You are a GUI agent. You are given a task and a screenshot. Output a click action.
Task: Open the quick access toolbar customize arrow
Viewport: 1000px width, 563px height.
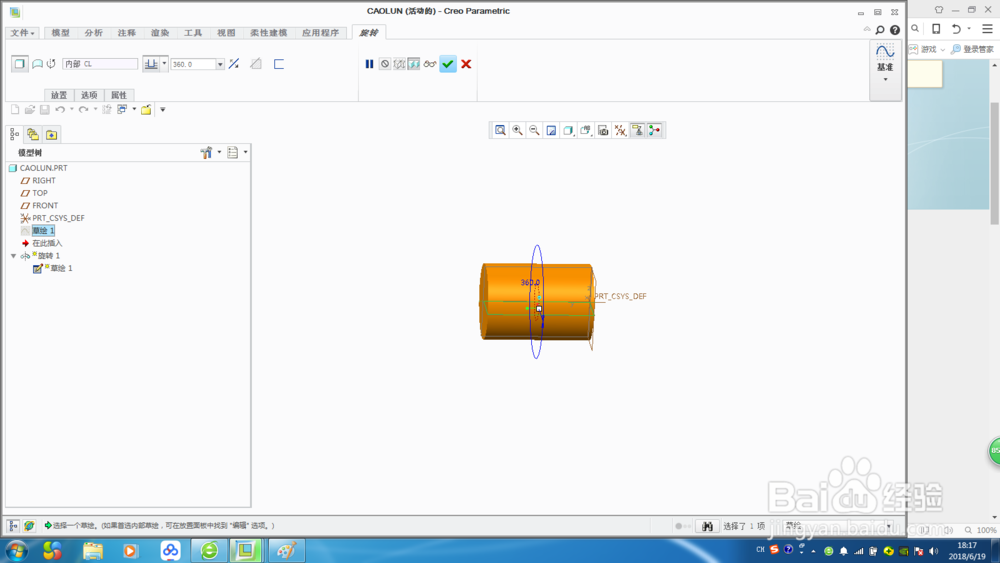click(x=163, y=110)
